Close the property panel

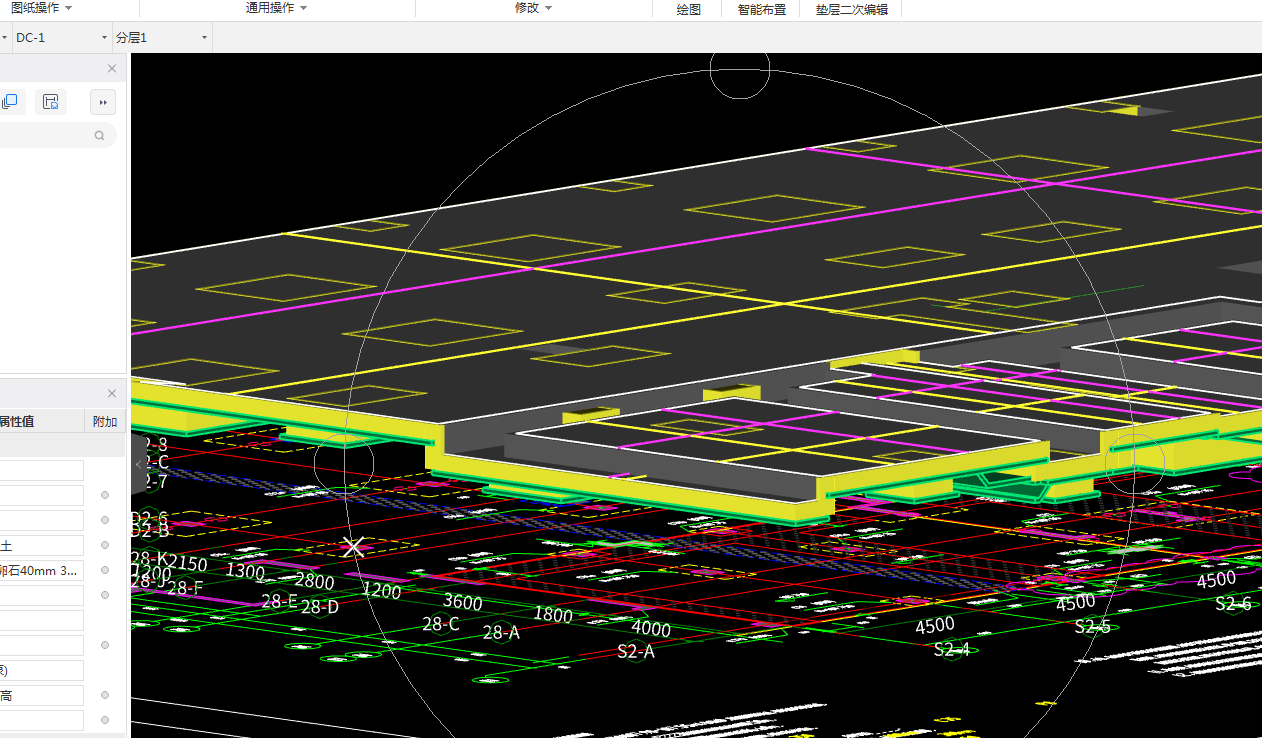tap(112, 394)
